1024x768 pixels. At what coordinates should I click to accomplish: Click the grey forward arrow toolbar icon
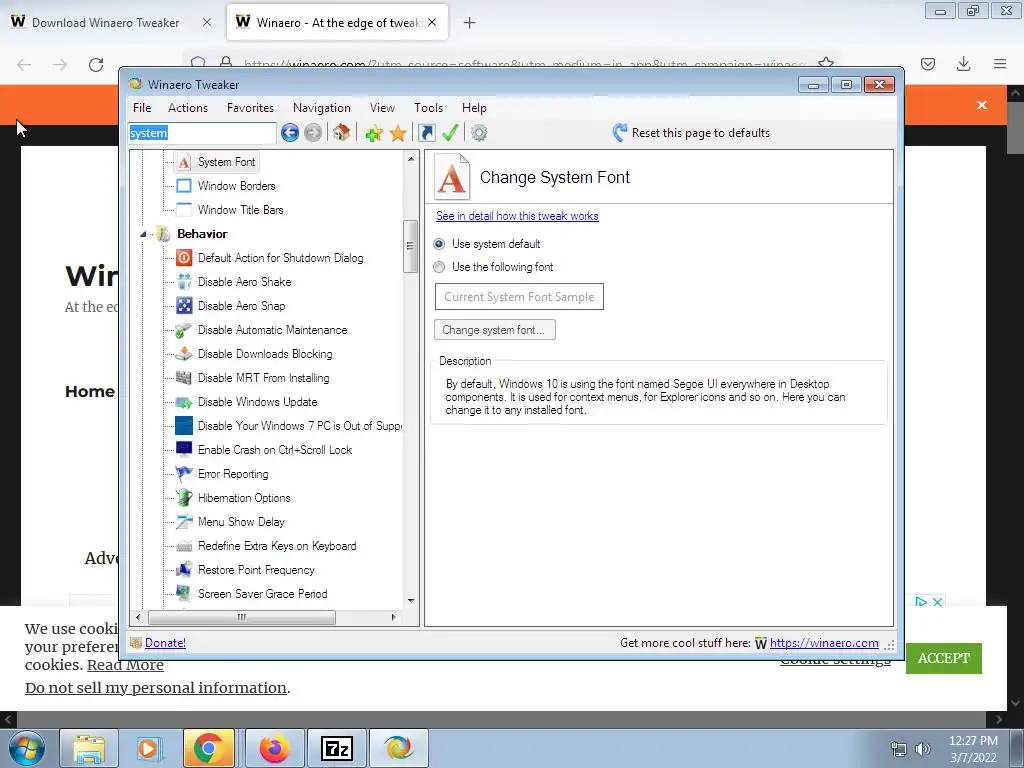click(x=313, y=133)
